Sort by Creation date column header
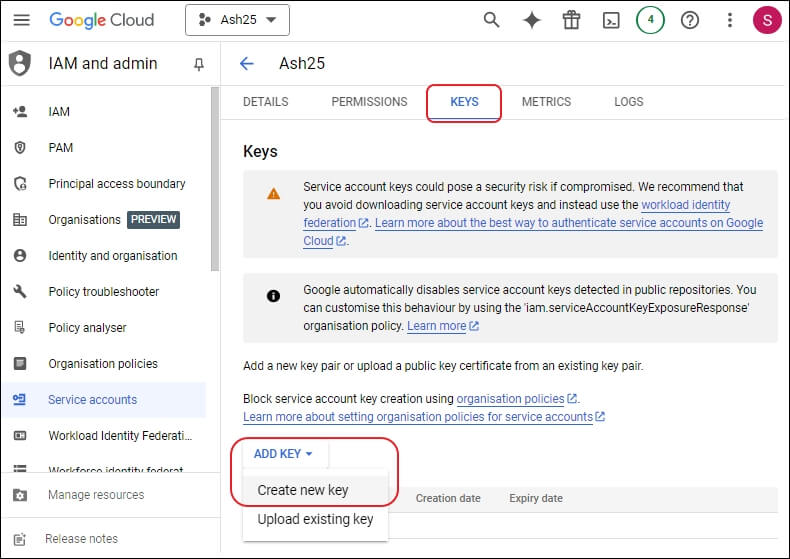 coord(448,498)
